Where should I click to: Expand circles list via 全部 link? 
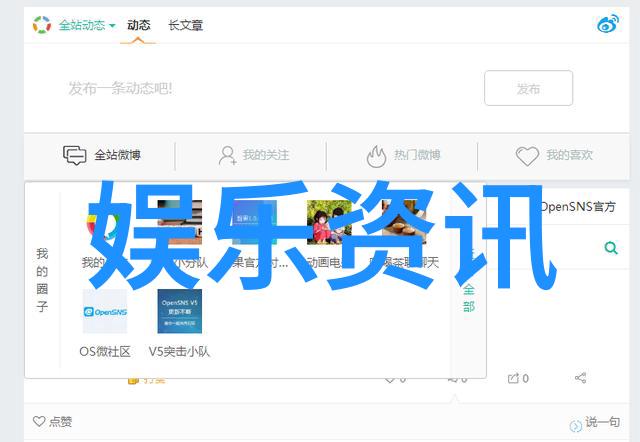click(x=469, y=298)
